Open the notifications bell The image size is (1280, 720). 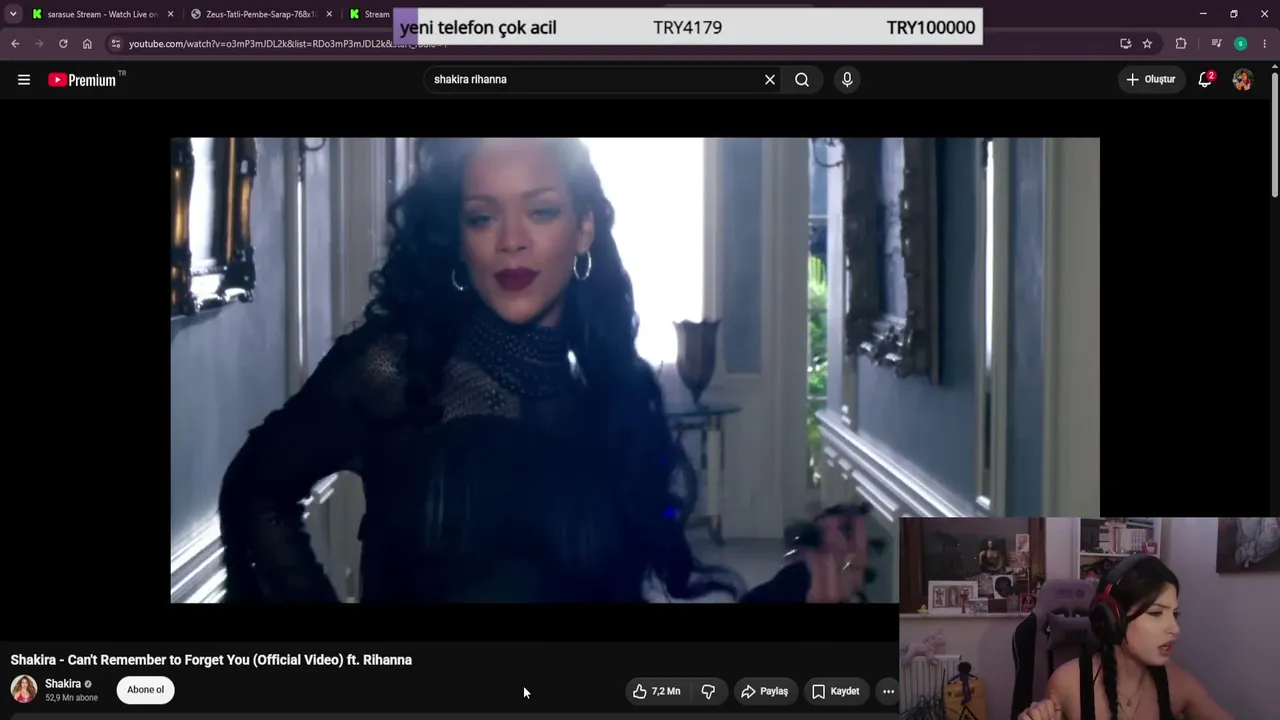[x=1205, y=80]
